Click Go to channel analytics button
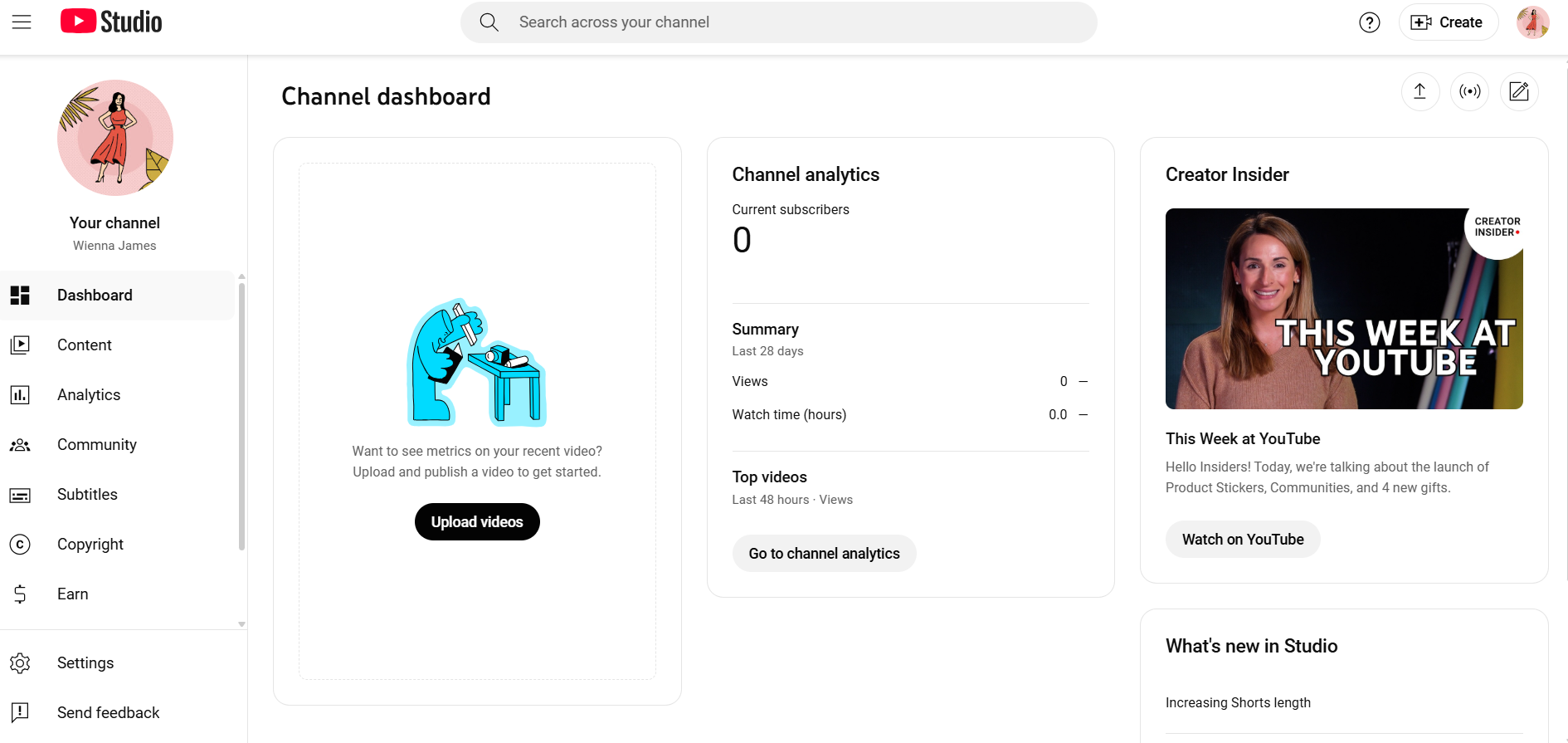1568x743 pixels. [x=824, y=554]
